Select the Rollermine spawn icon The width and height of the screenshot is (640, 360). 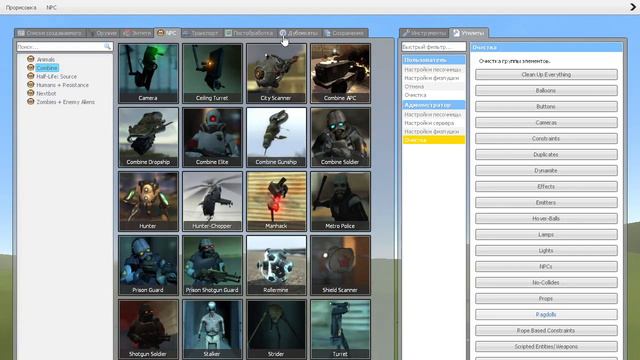(276, 265)
